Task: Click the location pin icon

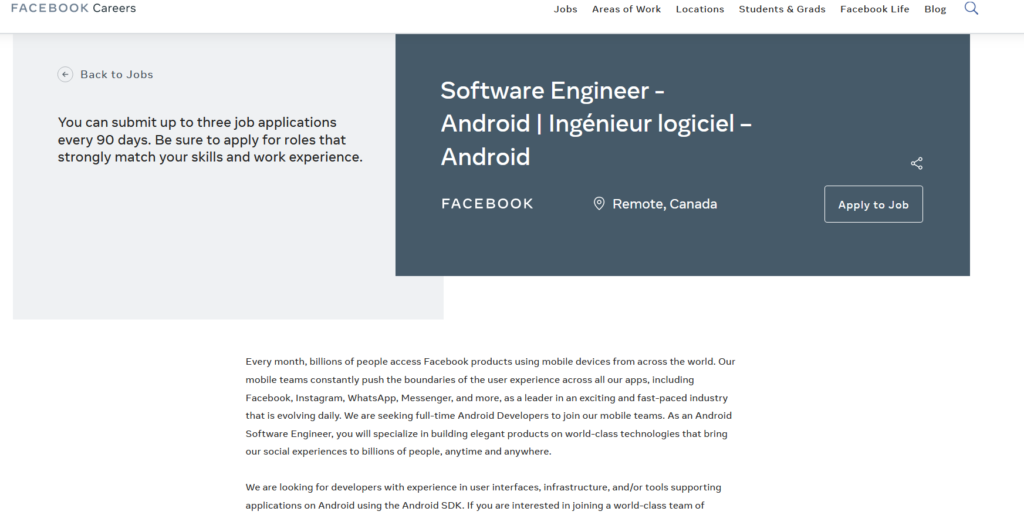Action: pos(598,204)
